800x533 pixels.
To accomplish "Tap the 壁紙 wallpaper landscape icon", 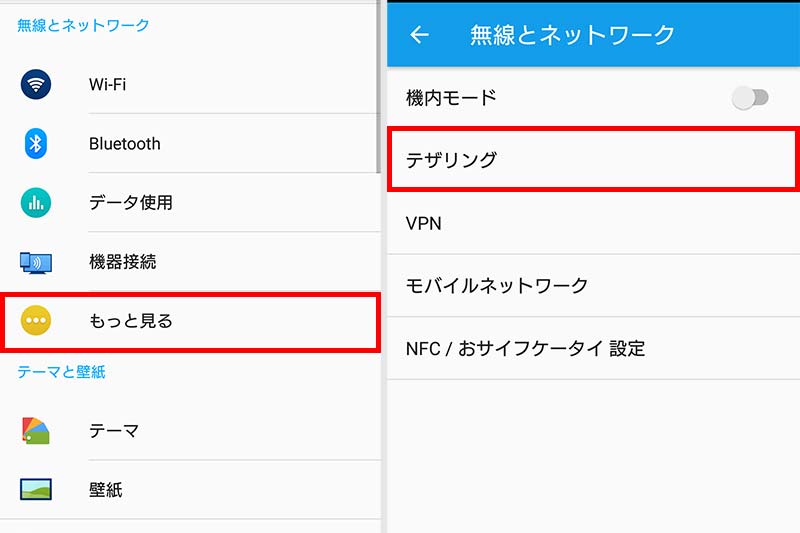I will click(x=36, y=489).
